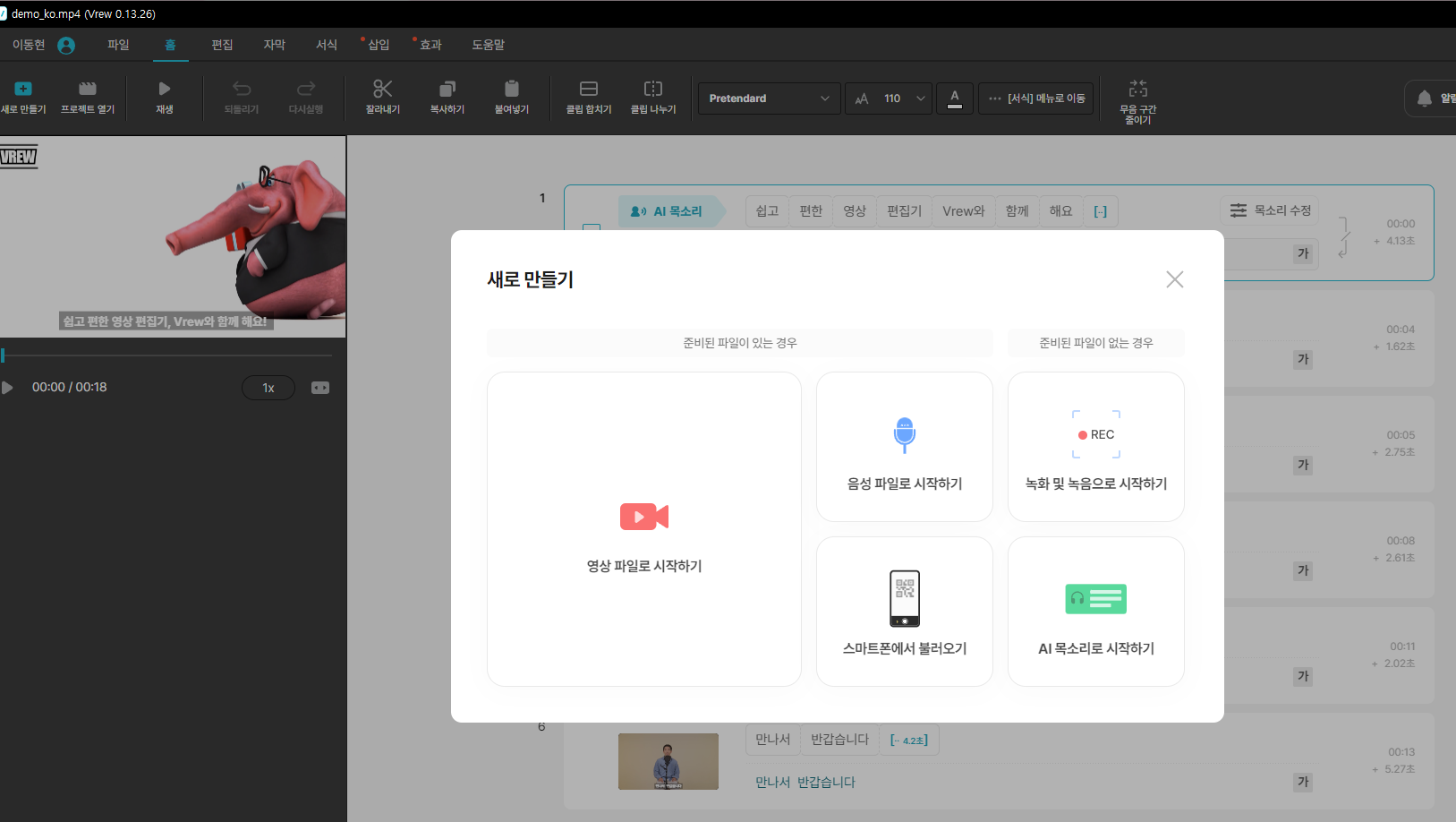Viewport: 1456px width, 822px height.
Task: Click the [-] silence marker in clip 1
Action: [1101, 211]
